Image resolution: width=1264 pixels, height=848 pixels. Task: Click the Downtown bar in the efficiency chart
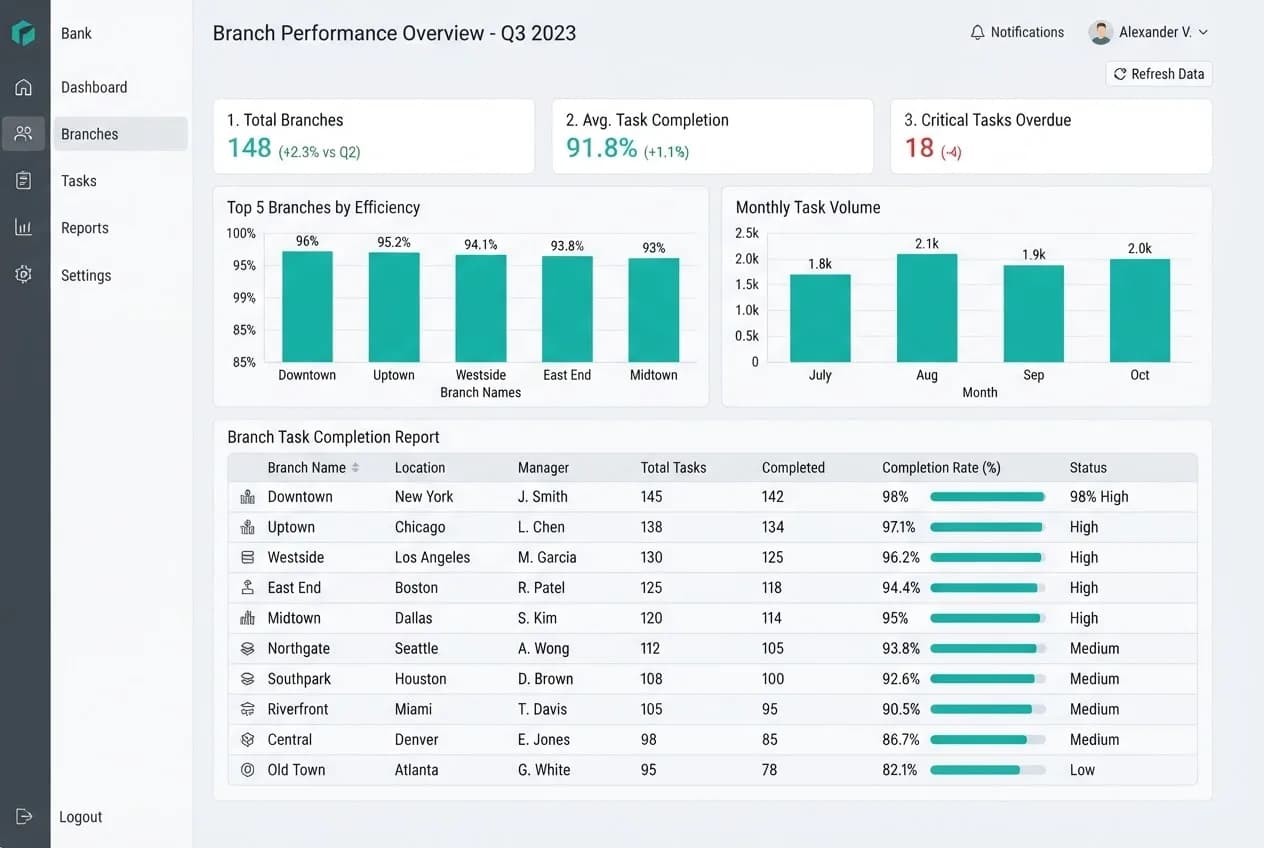point(307,306)
